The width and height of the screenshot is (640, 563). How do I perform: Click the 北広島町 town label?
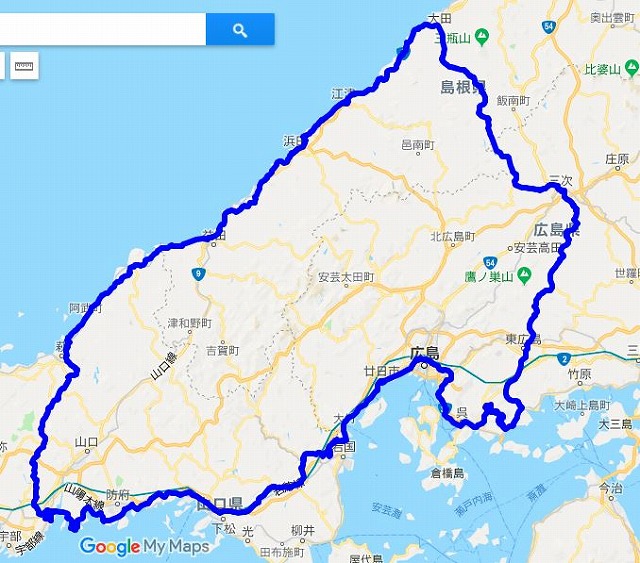coord(453,236)
